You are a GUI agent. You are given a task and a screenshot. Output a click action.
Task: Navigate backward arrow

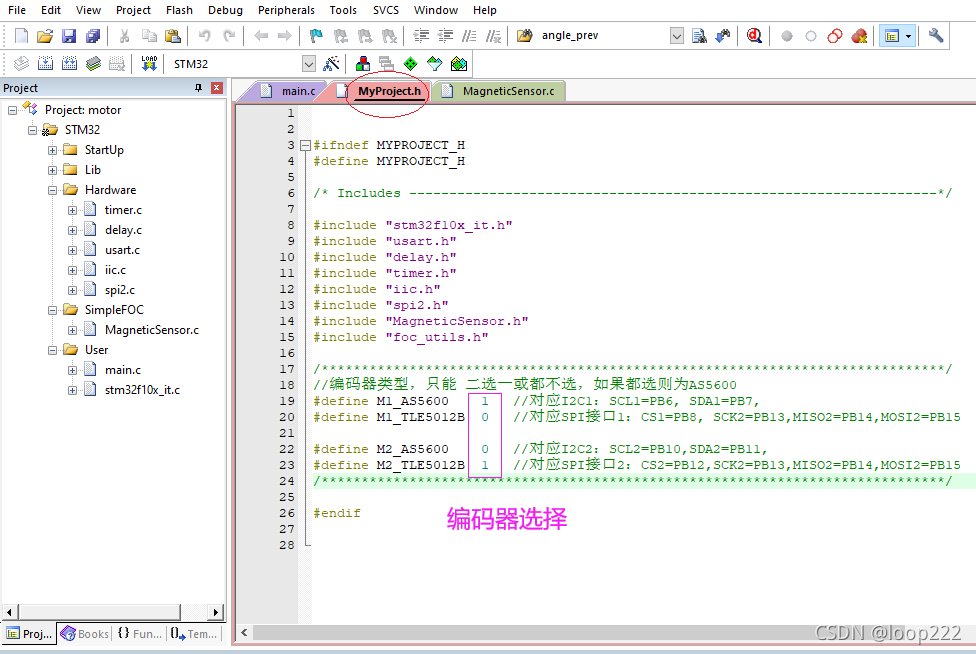pyautogui.click(x=261, y=35)
